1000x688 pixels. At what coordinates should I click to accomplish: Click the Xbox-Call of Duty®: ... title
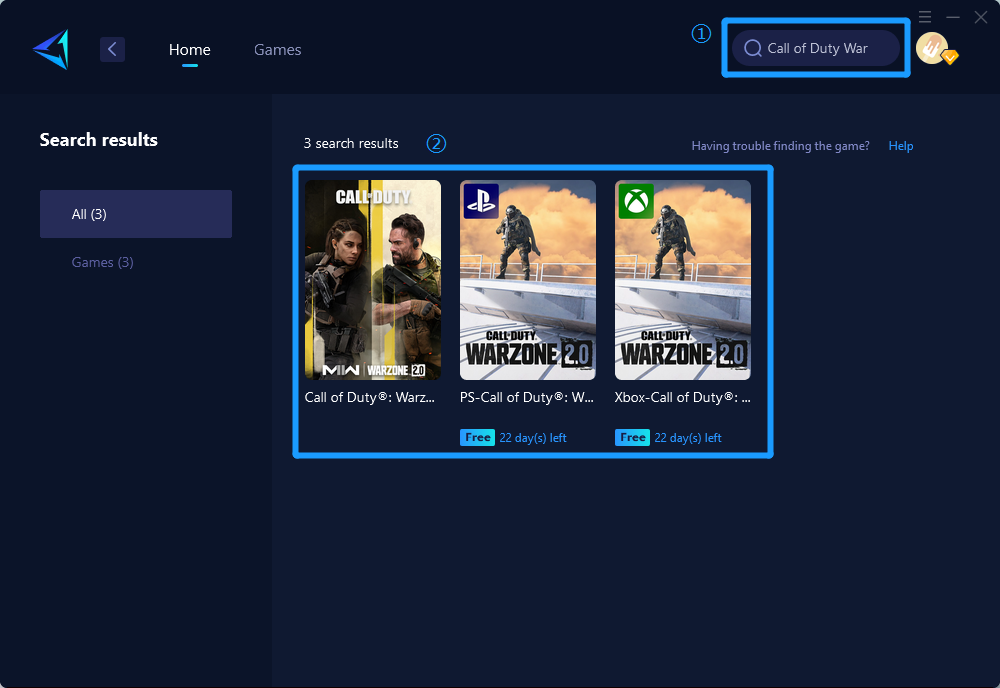tap(682, 397)
